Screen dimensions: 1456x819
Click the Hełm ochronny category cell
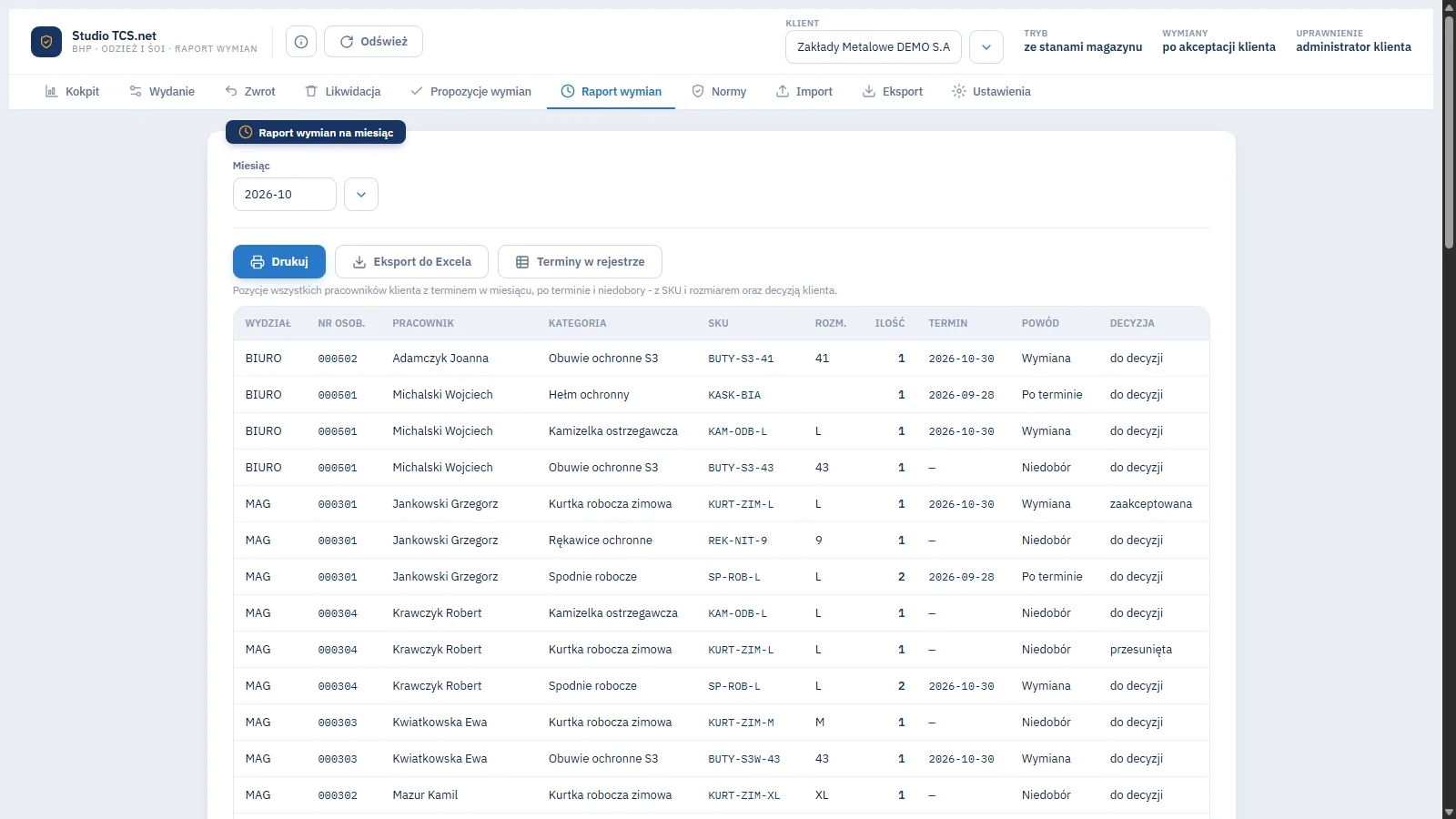click(589, 395)
